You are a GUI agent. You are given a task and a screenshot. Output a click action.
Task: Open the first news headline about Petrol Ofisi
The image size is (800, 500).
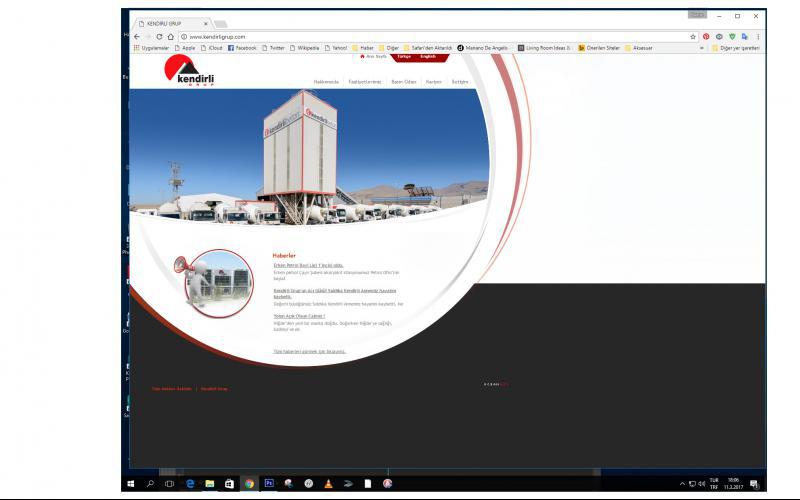tap(308, 265)
